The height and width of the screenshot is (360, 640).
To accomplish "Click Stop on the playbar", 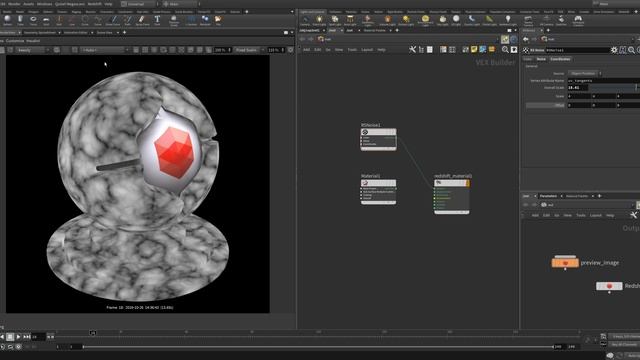I will tap(10, 337).
